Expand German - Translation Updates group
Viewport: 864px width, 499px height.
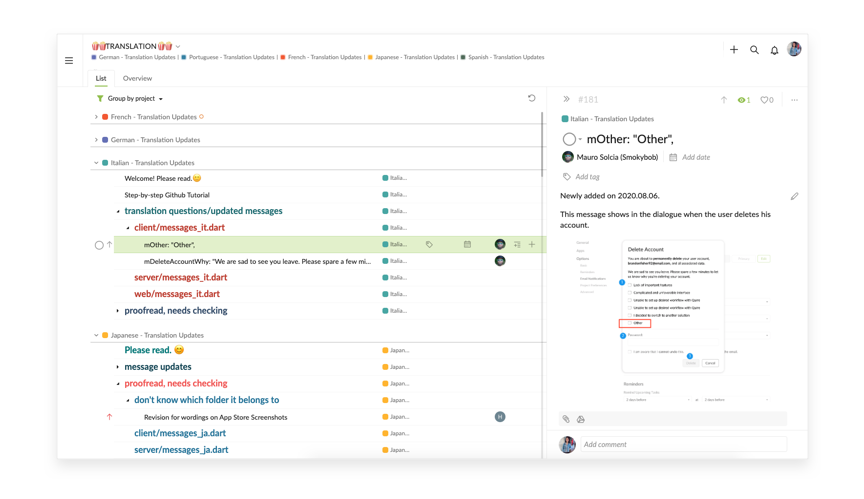pos(96,140)
